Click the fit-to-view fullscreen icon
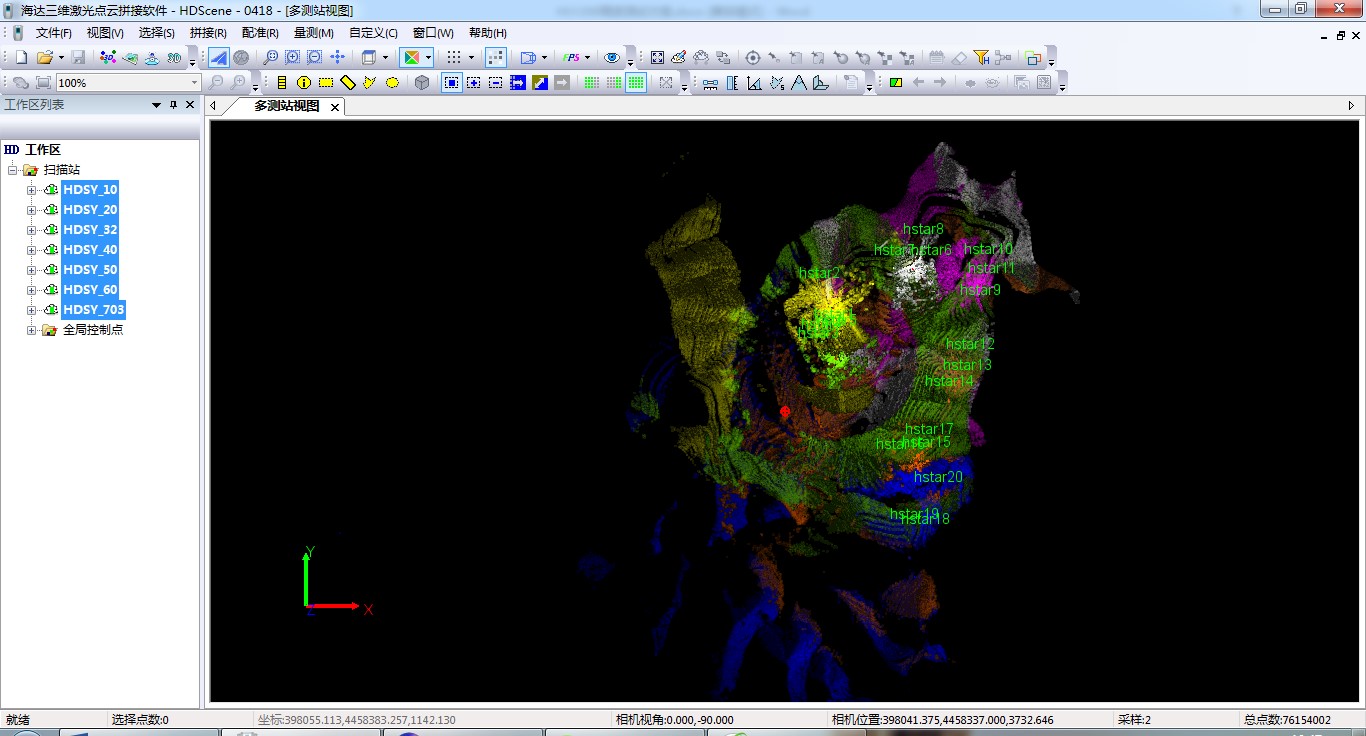 657,58
